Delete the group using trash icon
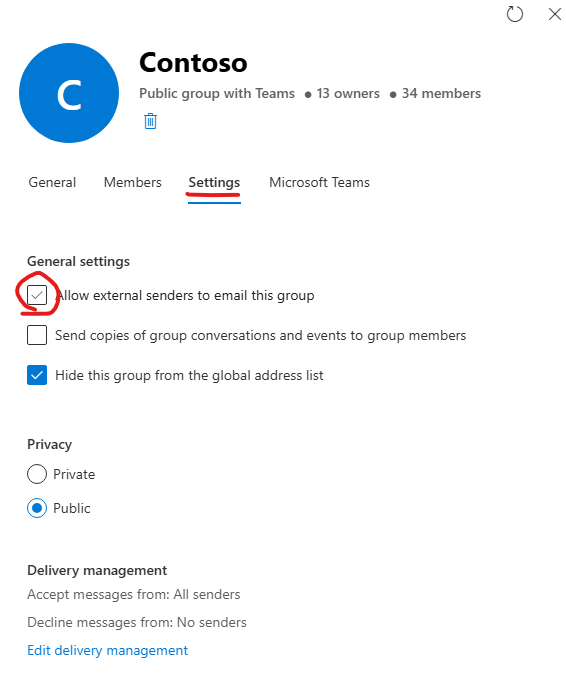Image resolution: width=566 pixels, height=680 pixels. click(x=150, y=121)
